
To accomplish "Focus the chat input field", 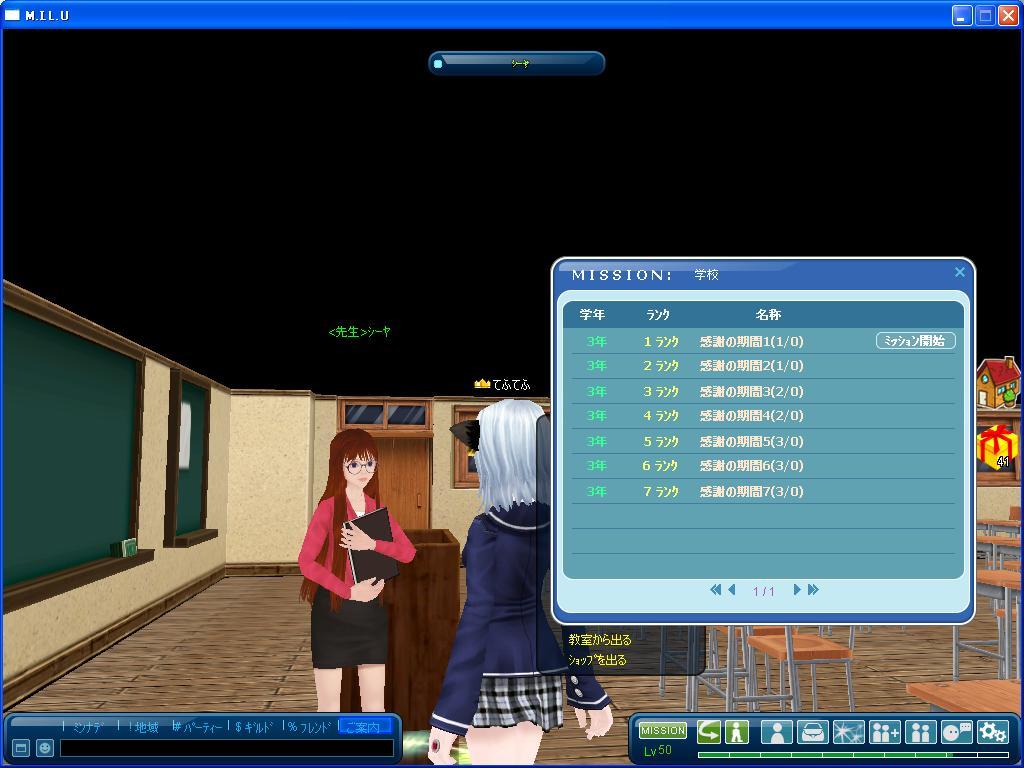I will tap(227, 748).
